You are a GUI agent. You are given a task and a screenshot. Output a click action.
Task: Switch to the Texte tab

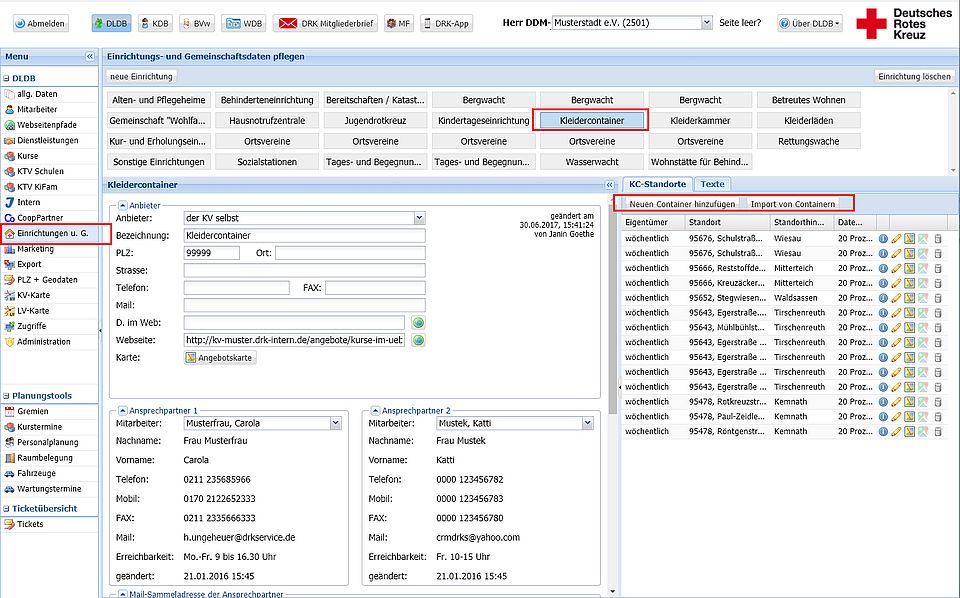pyautogui.click(x=712, y=184)
